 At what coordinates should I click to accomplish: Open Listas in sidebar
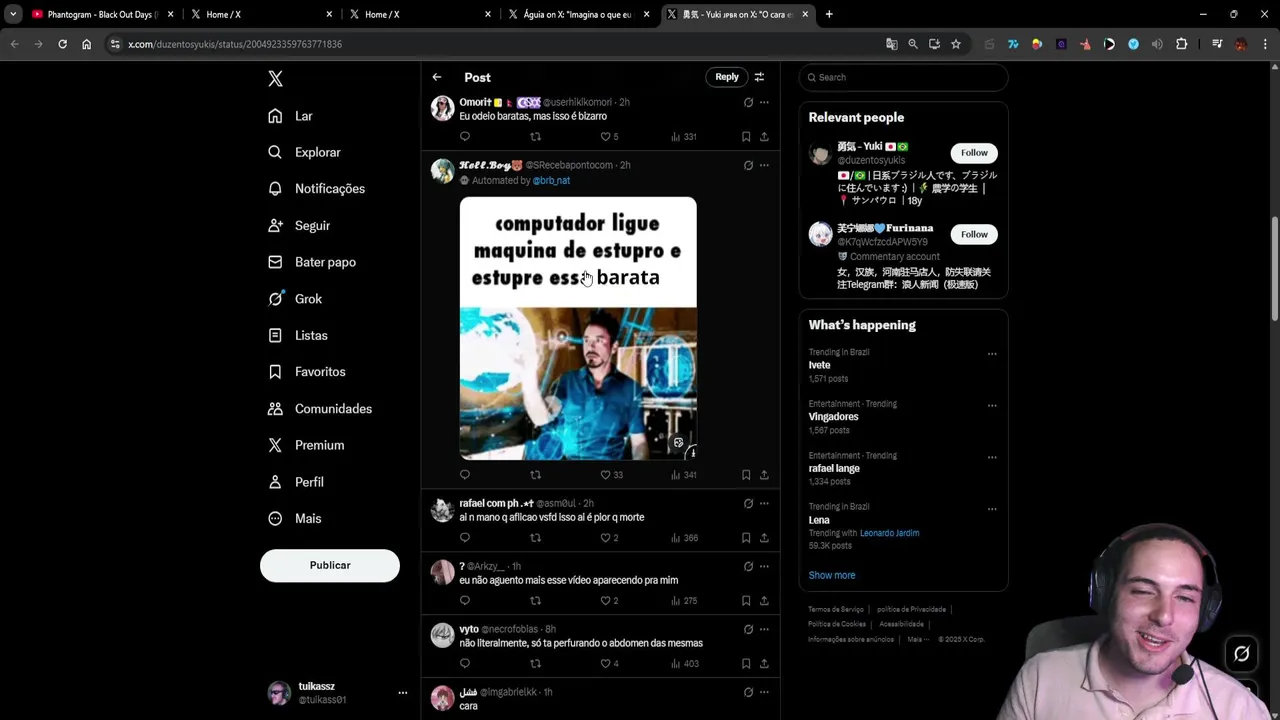pyautogui.click(x=297, y=335)
